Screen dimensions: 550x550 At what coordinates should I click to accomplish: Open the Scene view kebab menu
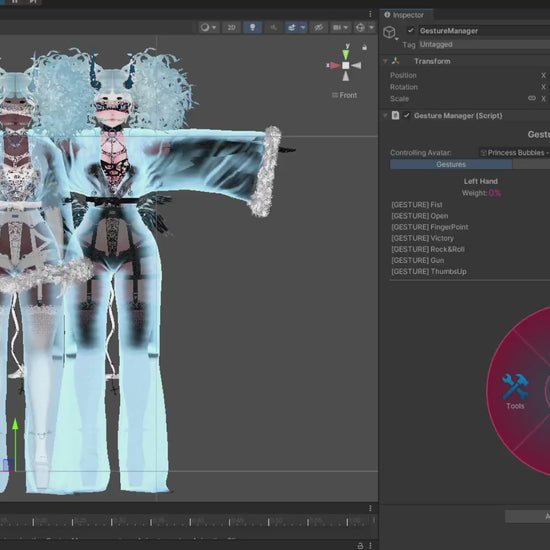[370, 14]
